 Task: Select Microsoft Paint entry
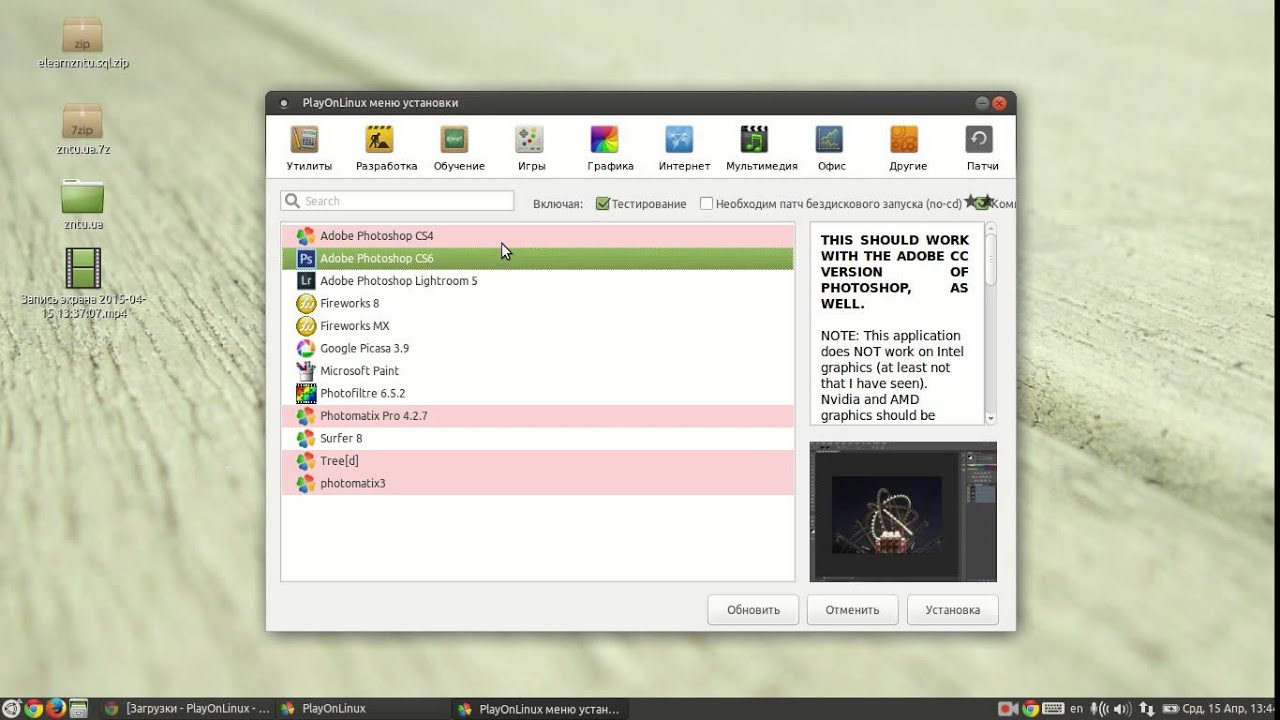pos(538,371)
